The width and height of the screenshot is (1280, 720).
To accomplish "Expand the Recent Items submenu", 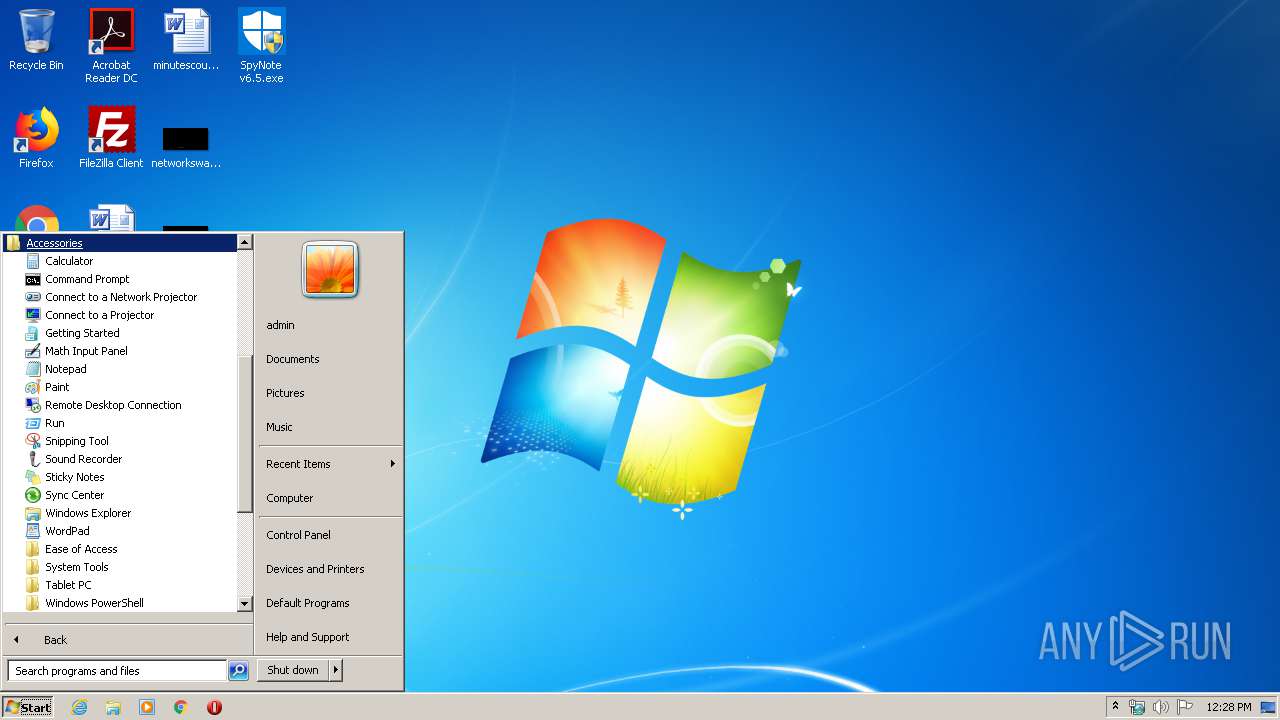I will [x=330, y=464].
